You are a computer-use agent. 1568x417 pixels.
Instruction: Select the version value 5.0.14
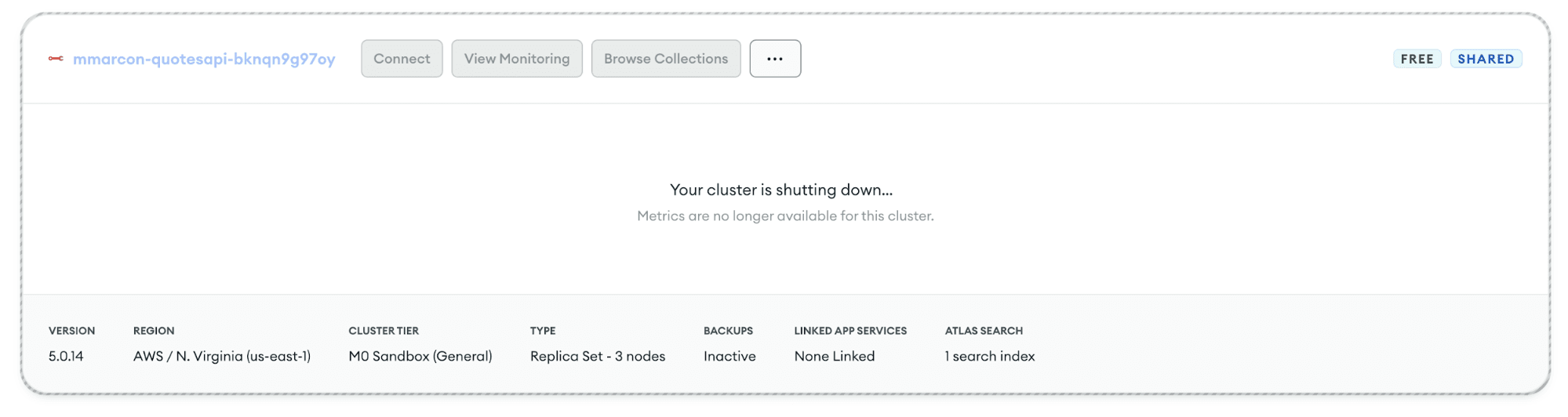click(66, 356)
